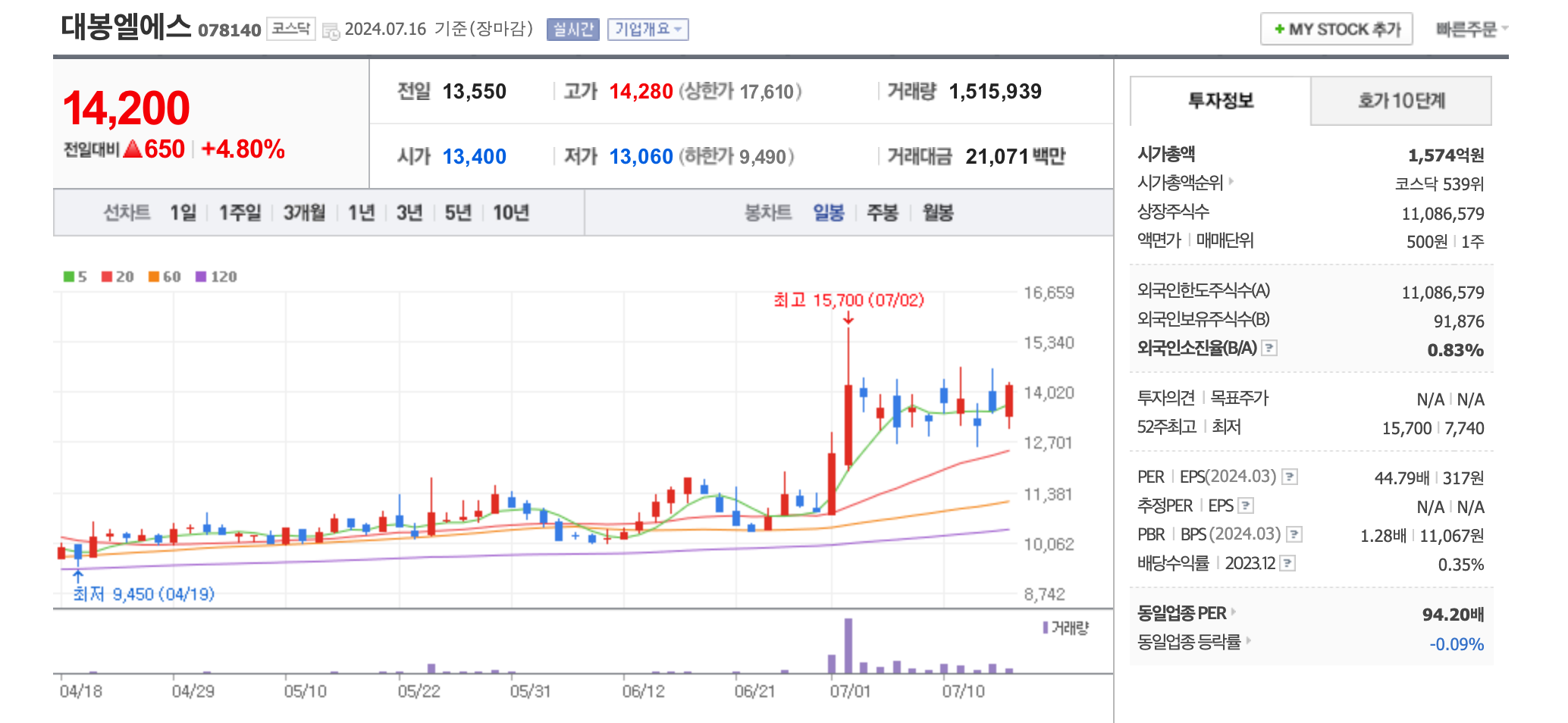Open the PBR BPS help question-mark icon
The image size is (1568, 723).
click(1294, 534)
